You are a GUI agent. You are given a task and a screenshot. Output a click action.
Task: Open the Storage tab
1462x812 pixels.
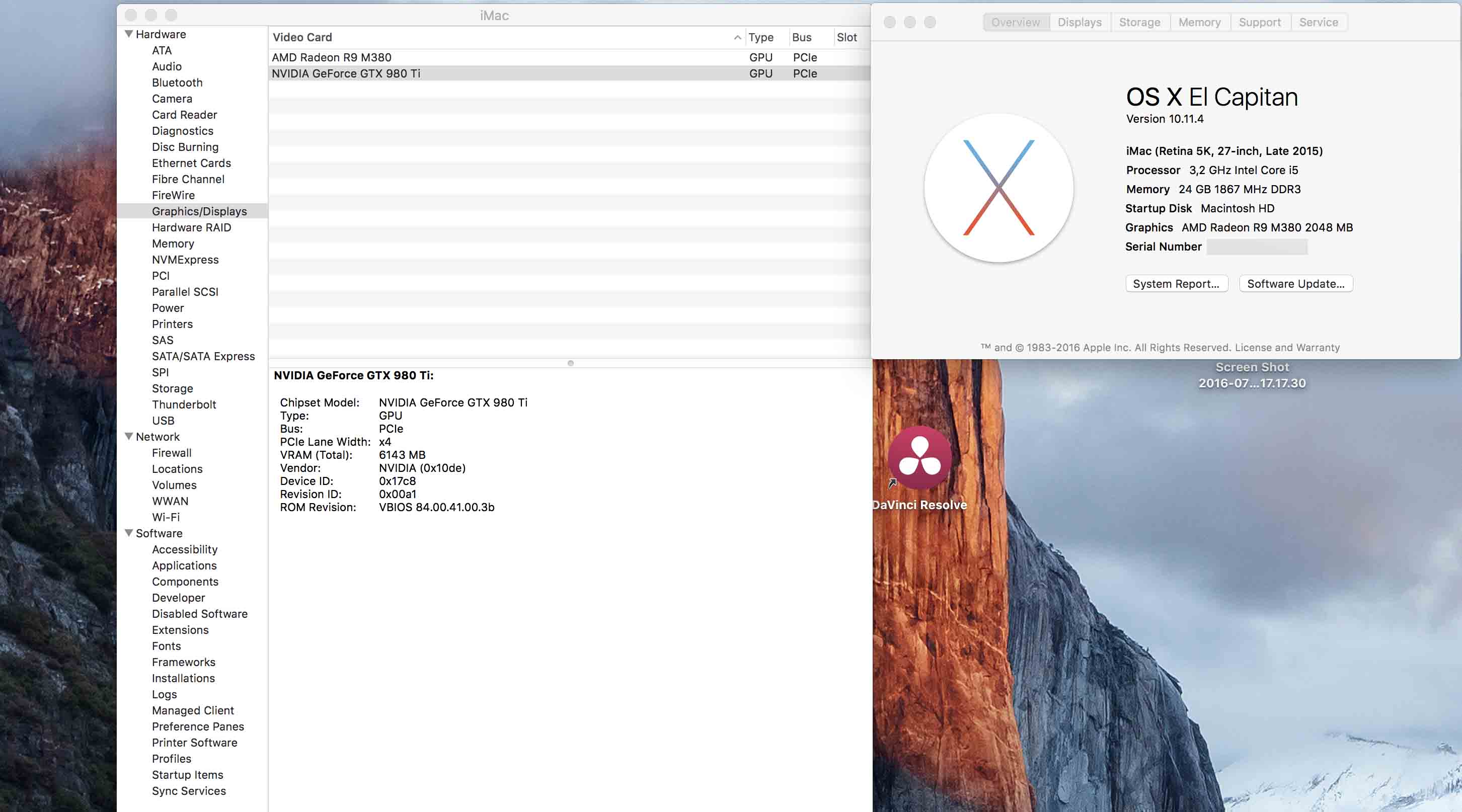(1139, 22)
